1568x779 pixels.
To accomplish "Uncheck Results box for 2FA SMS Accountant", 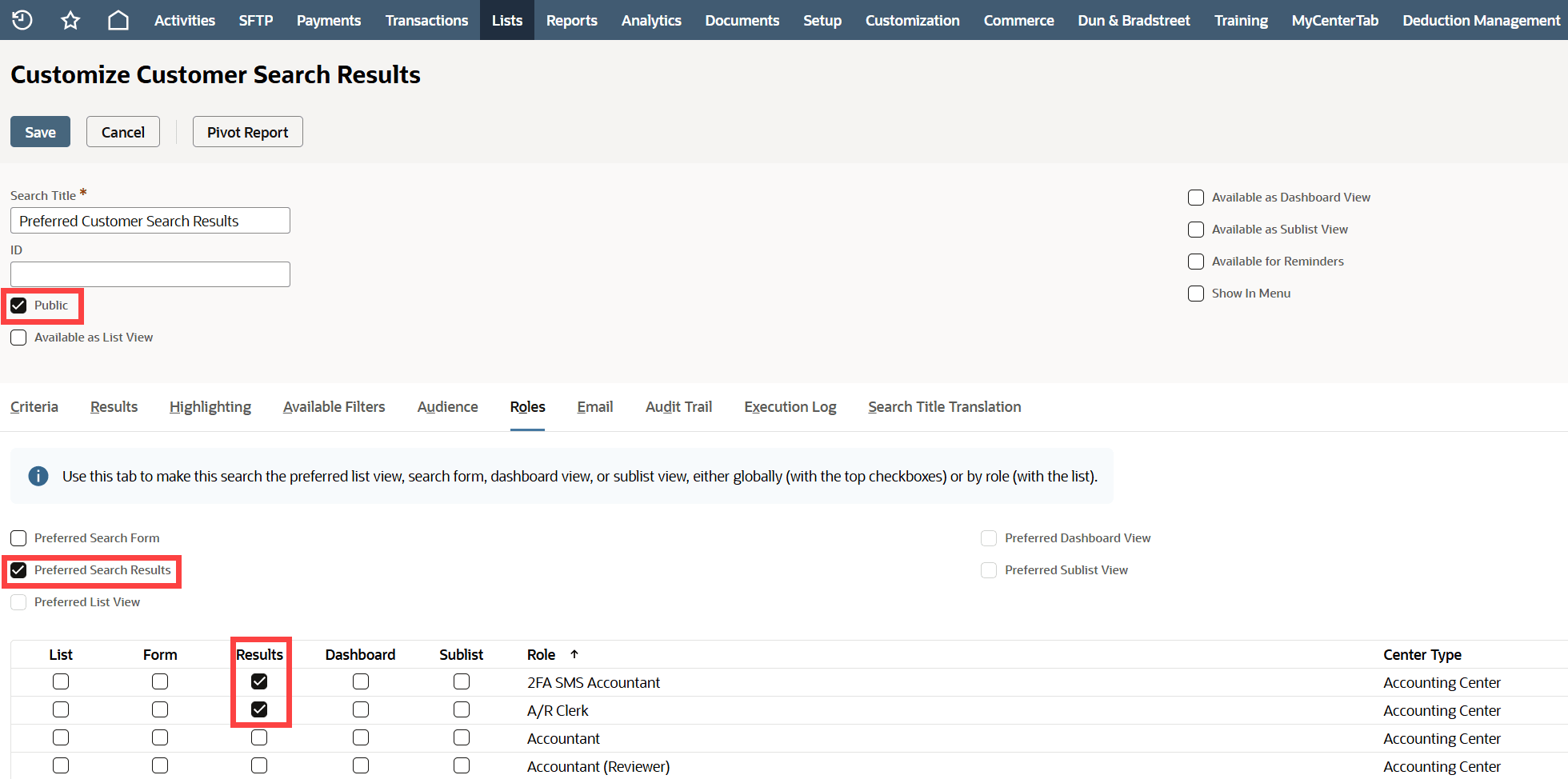I will coord(259,681).
